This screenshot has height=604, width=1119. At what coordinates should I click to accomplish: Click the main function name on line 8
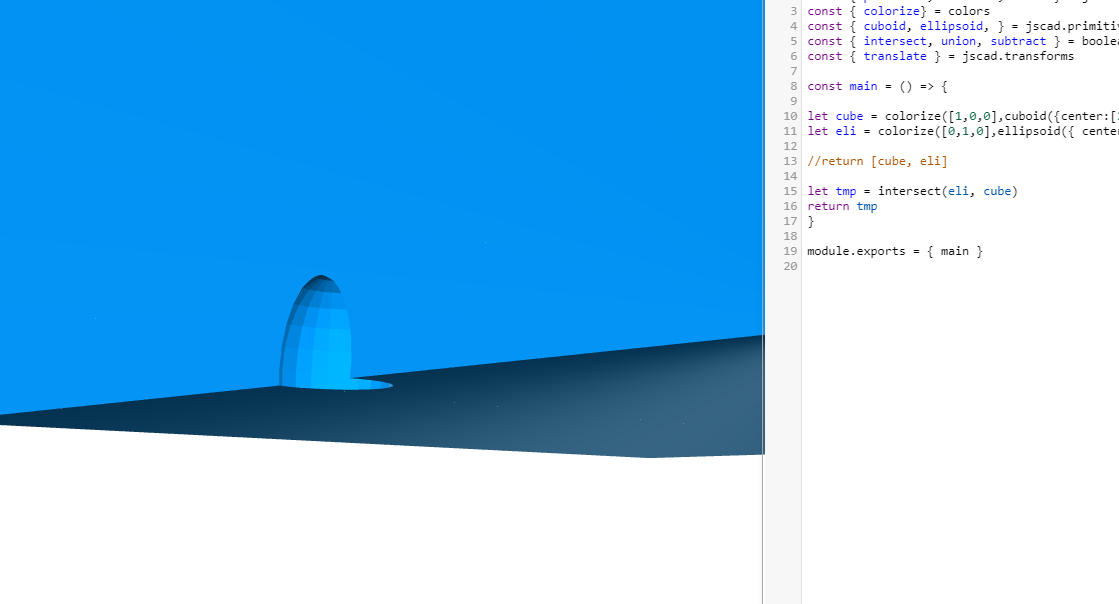coord(862,85)
